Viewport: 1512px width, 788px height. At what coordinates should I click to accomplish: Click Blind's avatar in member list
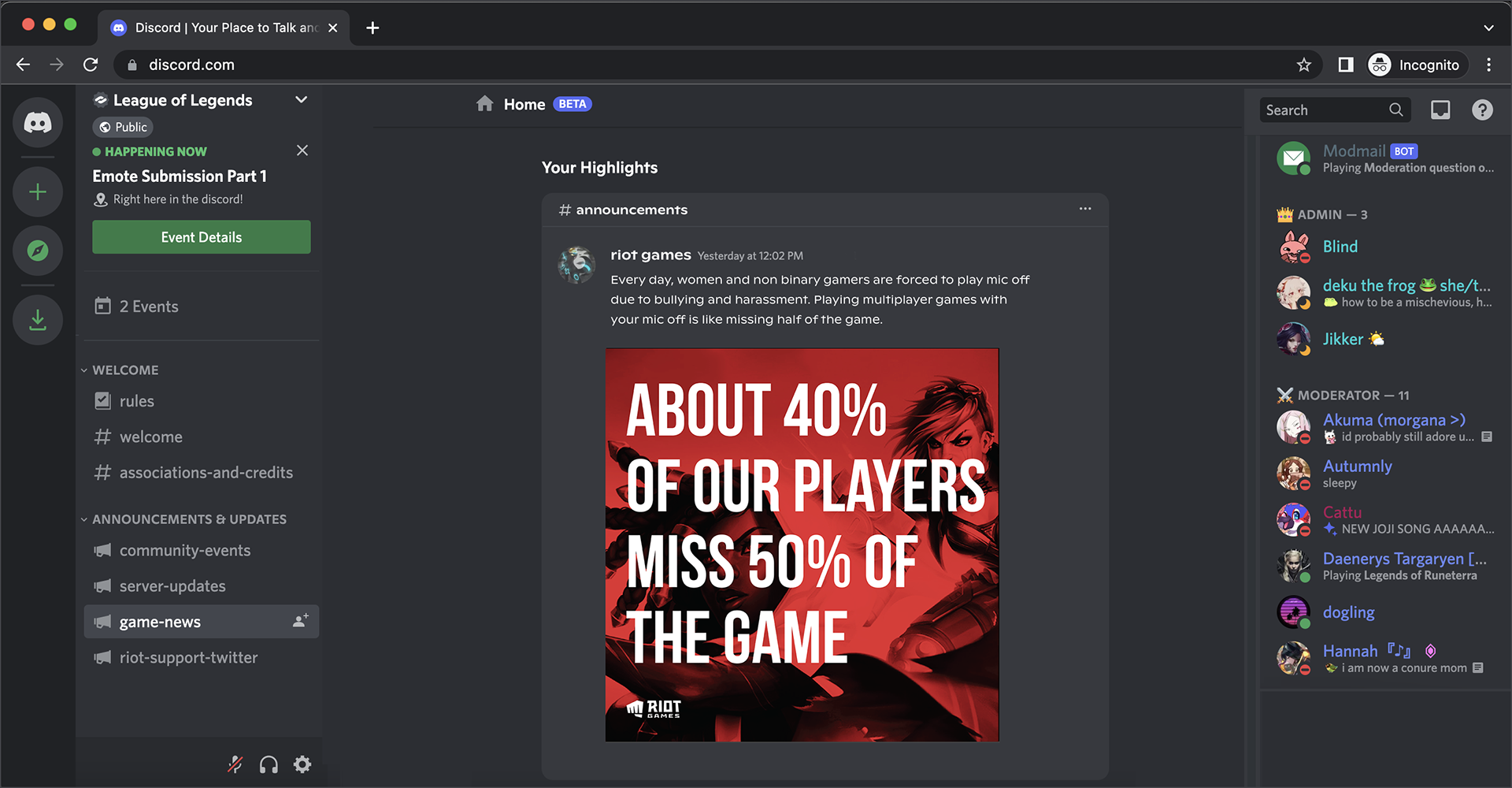pos(1293,247)
